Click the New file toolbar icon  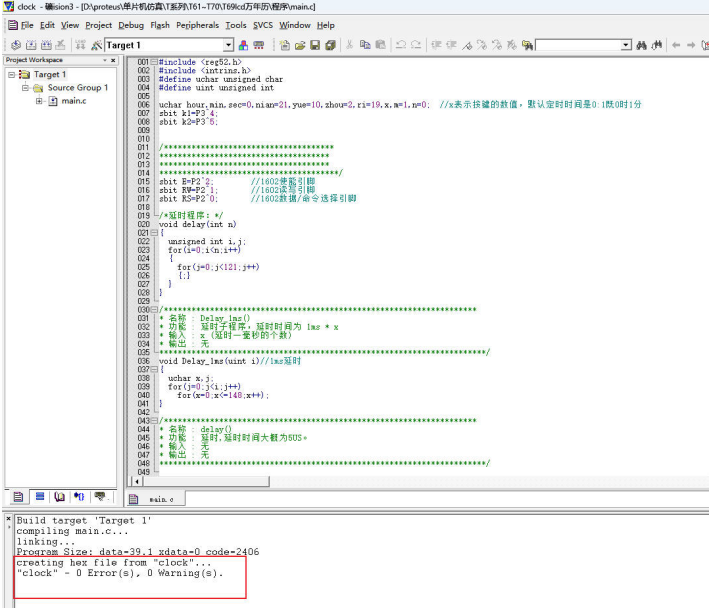point(284,45)
